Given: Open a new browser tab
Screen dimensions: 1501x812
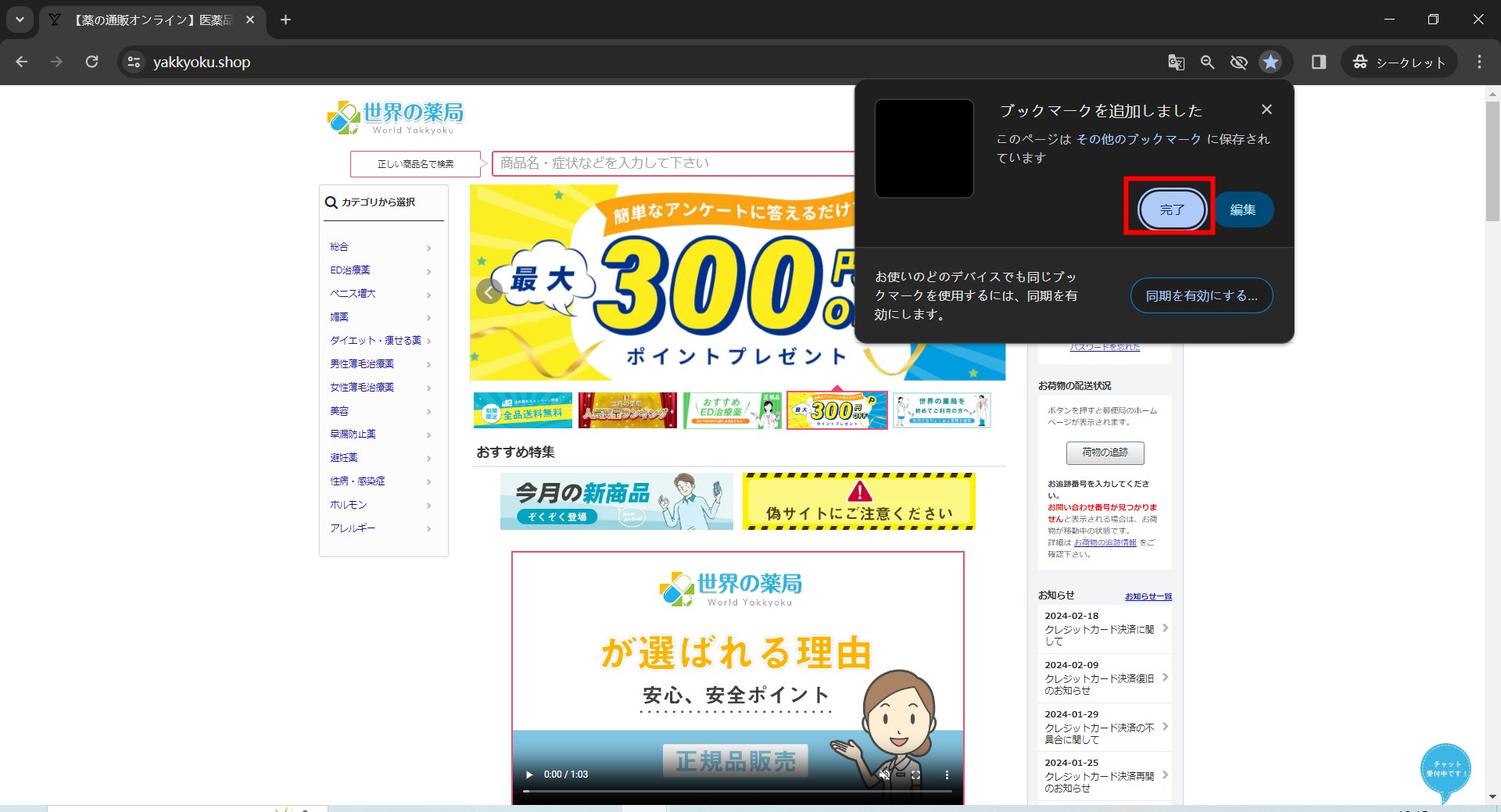Looking at the screenshot, I should 285,20.
